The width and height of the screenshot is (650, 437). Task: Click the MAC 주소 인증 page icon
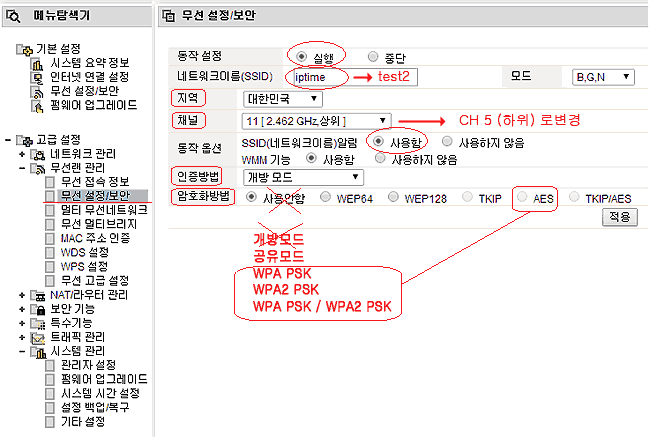click(50, 239)
